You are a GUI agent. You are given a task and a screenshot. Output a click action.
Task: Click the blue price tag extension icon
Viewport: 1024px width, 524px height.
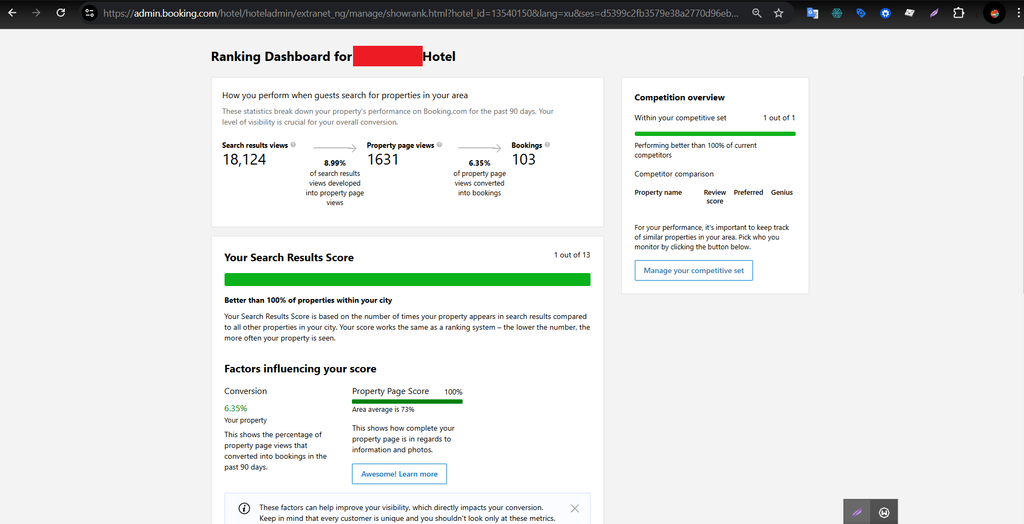pos(861,13)
